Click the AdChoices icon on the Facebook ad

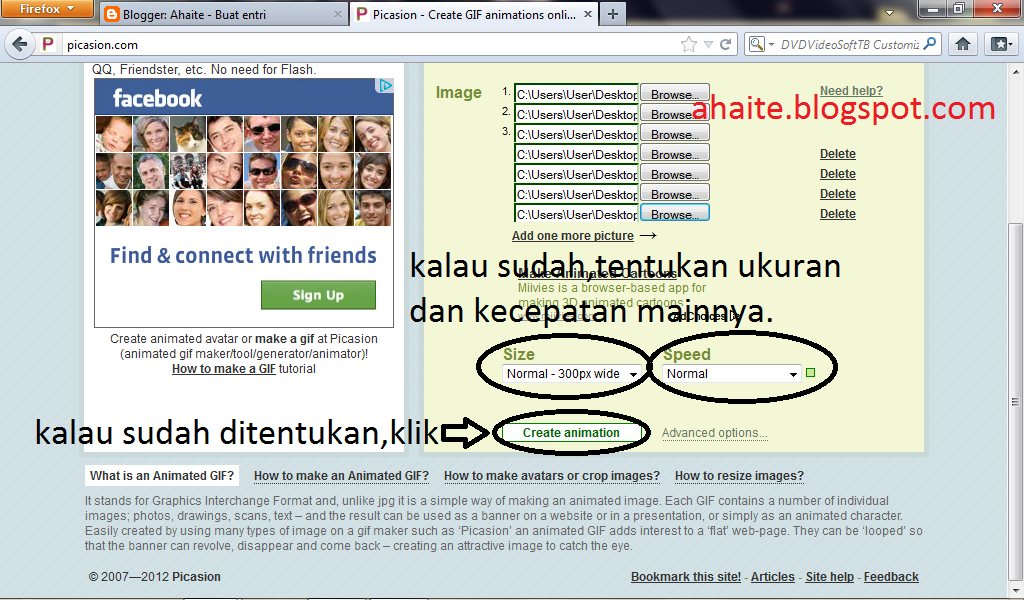(385, 86)
